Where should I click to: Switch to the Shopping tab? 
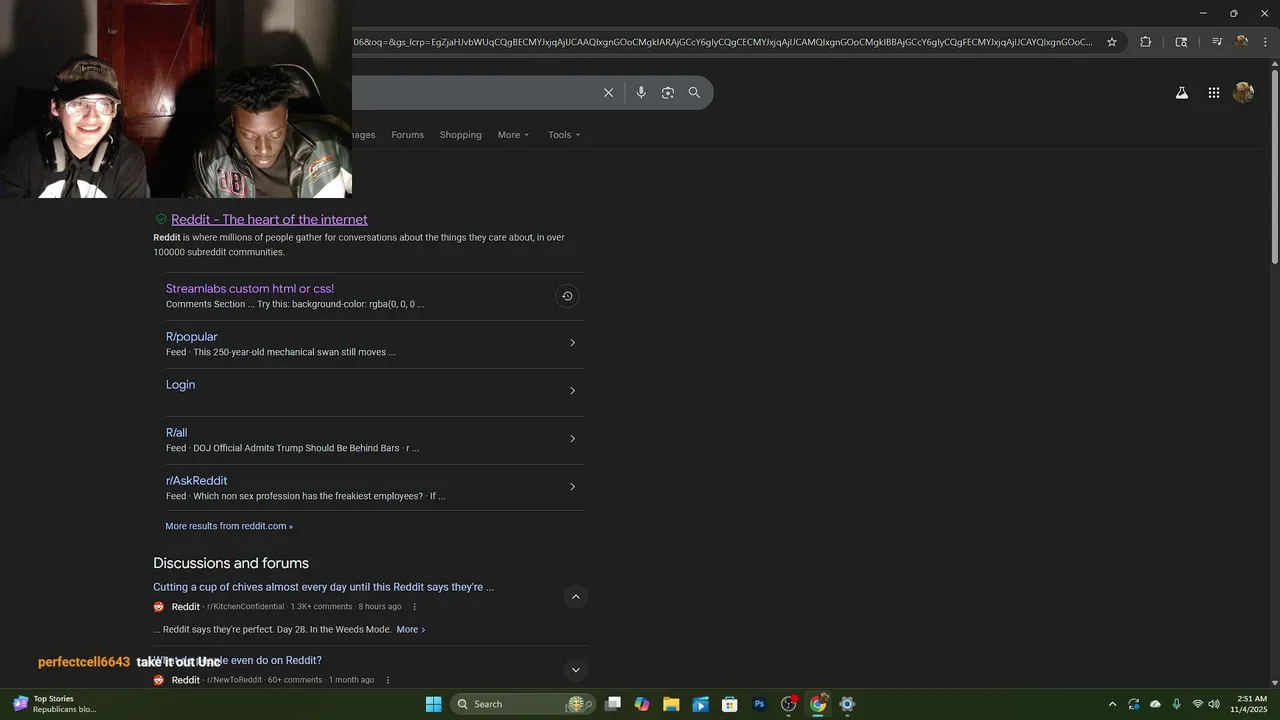pyautogui.click(x=460, y=135)
